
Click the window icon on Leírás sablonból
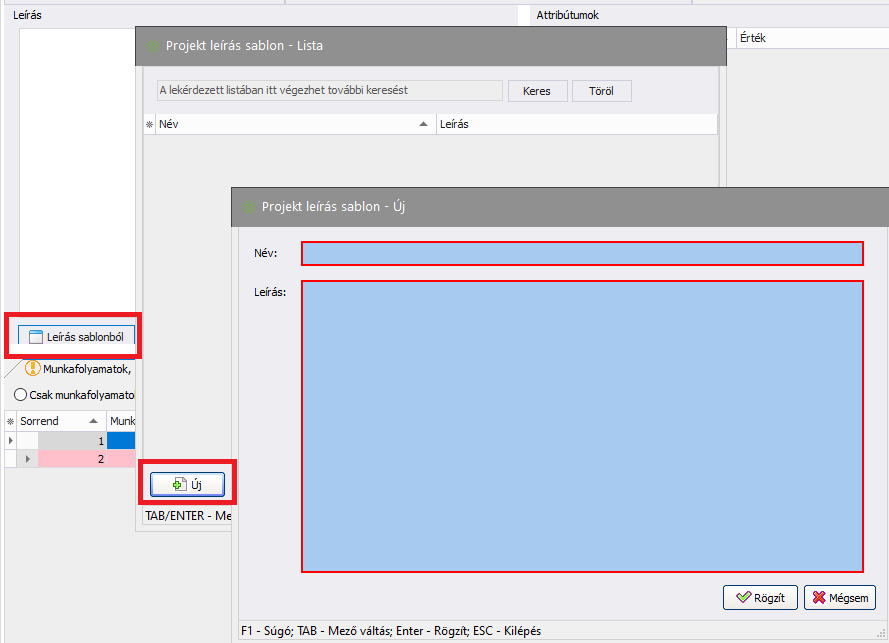click(36, 337)
